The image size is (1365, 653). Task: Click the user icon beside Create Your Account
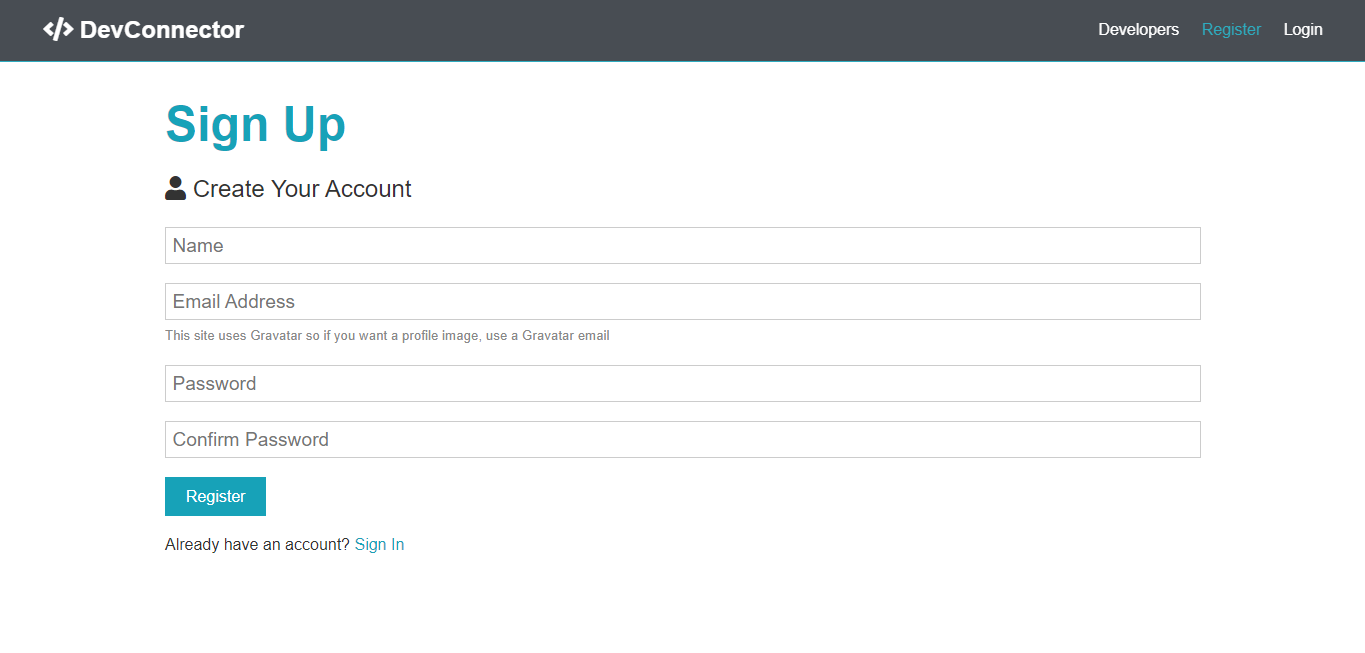175,188
